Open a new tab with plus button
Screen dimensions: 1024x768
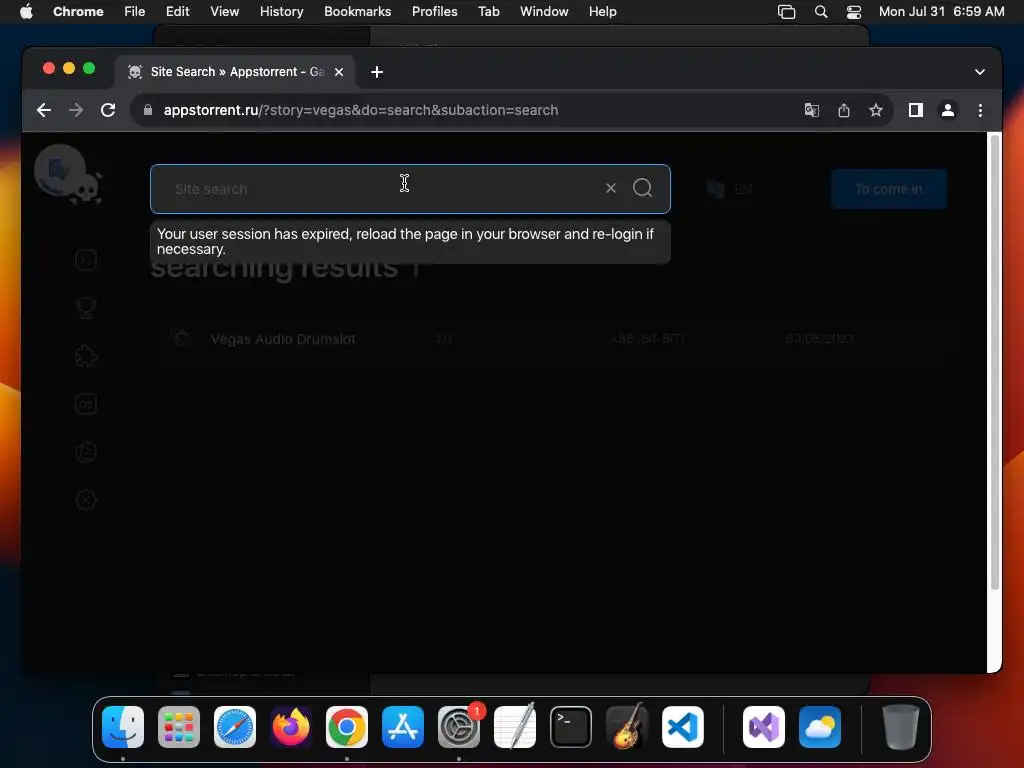(x=377, y=72)
